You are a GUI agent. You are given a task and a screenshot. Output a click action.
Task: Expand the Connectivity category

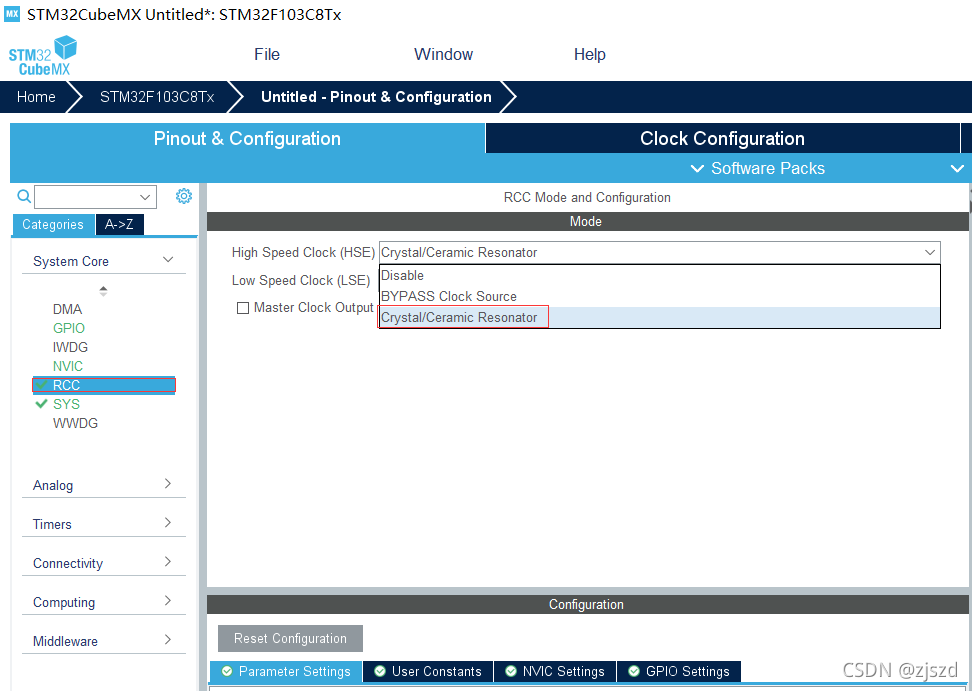tap(167, 561)
